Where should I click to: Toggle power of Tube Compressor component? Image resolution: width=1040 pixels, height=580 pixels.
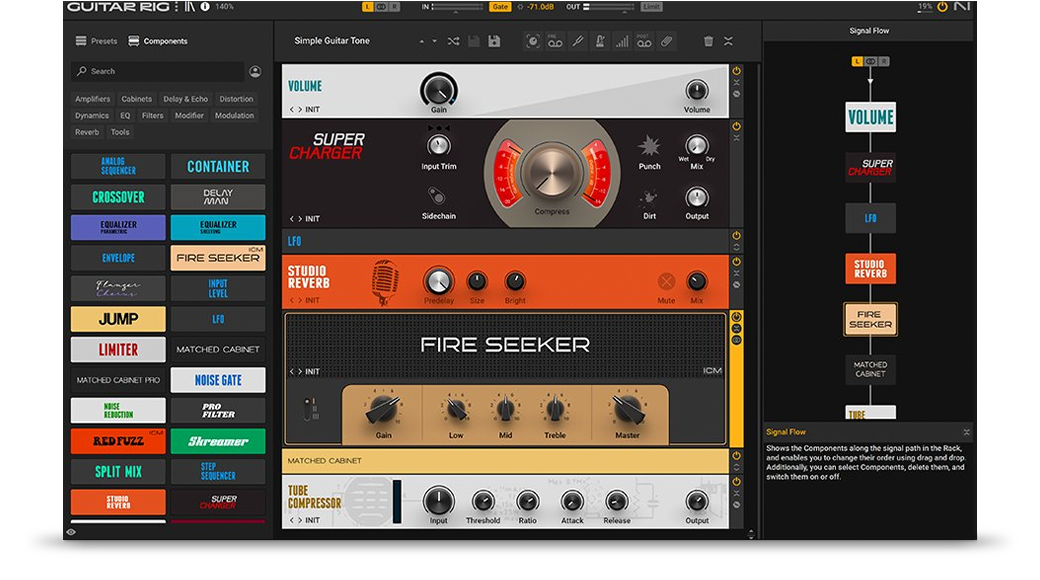(736, 482)
